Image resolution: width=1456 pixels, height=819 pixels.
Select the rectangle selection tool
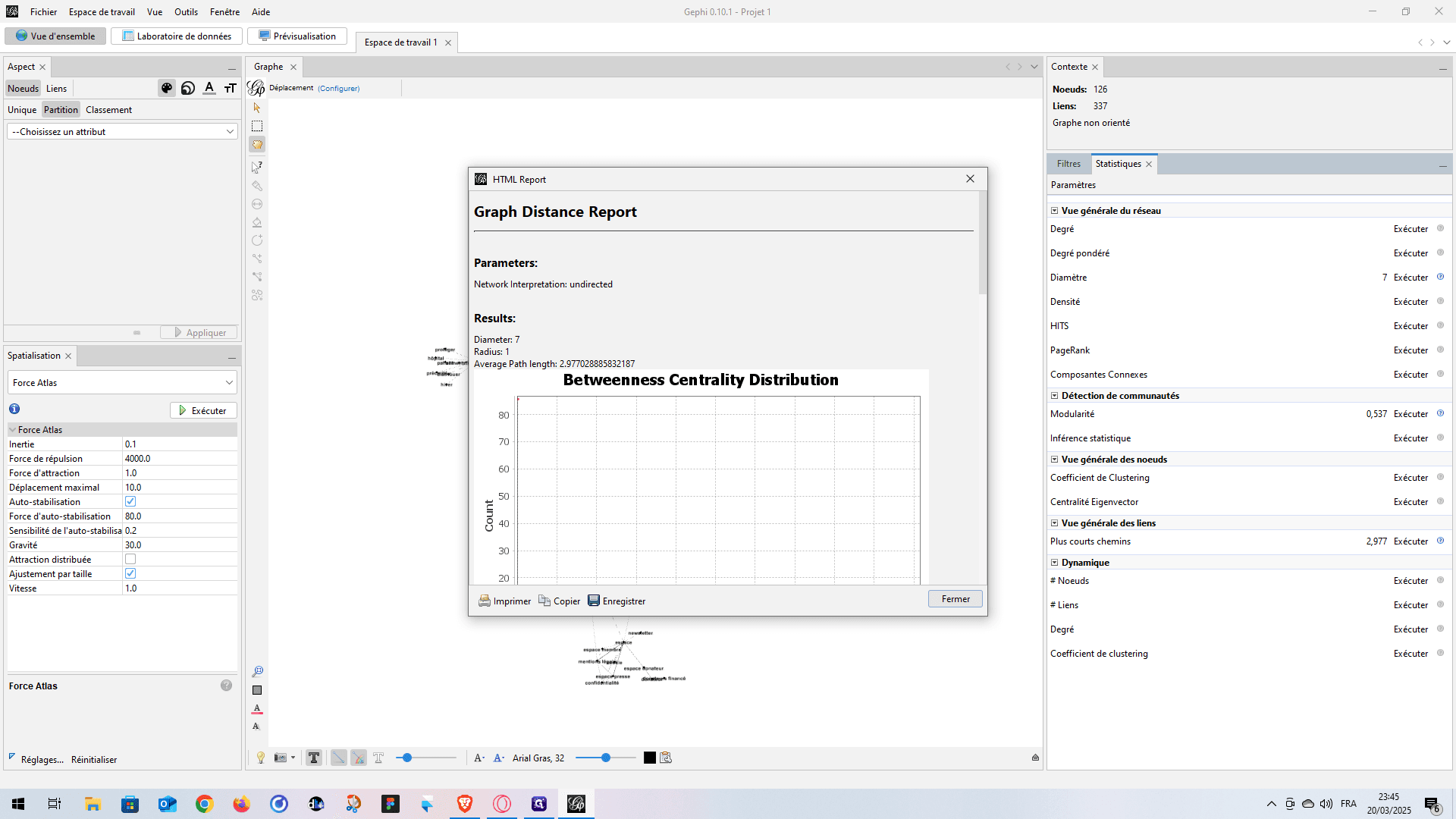tap(257, 126)
